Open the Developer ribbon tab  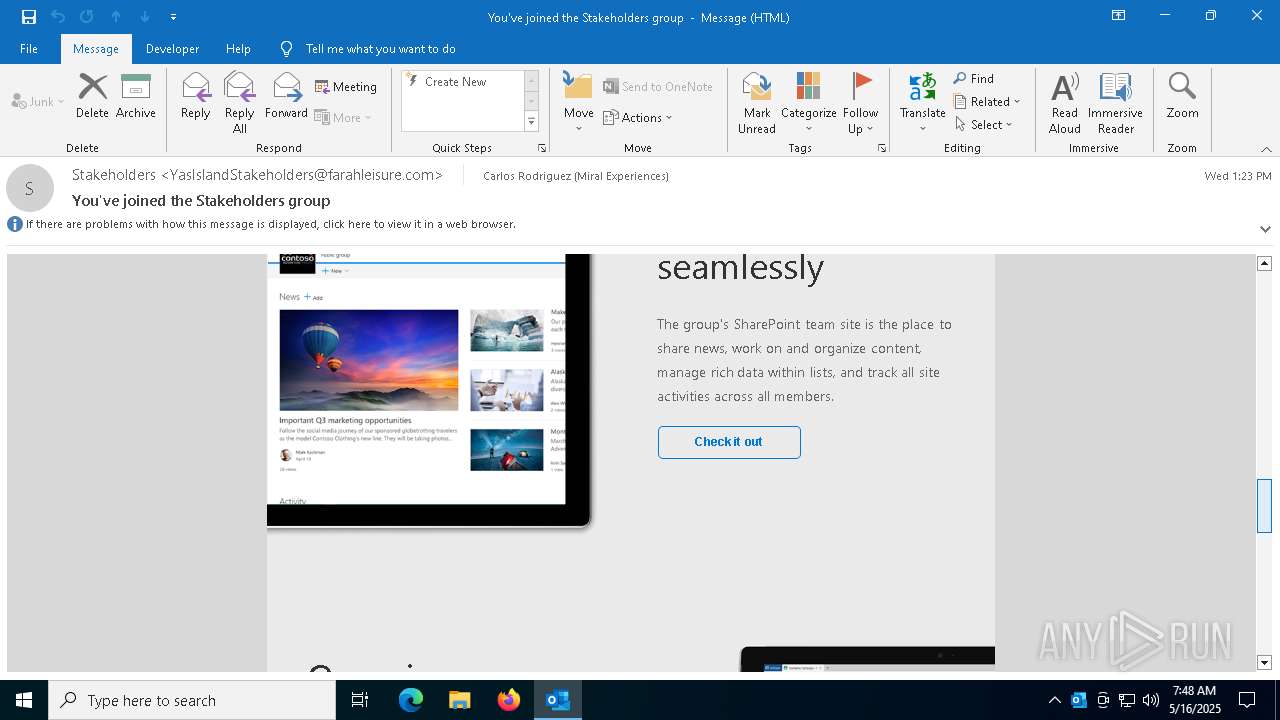(x=172, y=48)
